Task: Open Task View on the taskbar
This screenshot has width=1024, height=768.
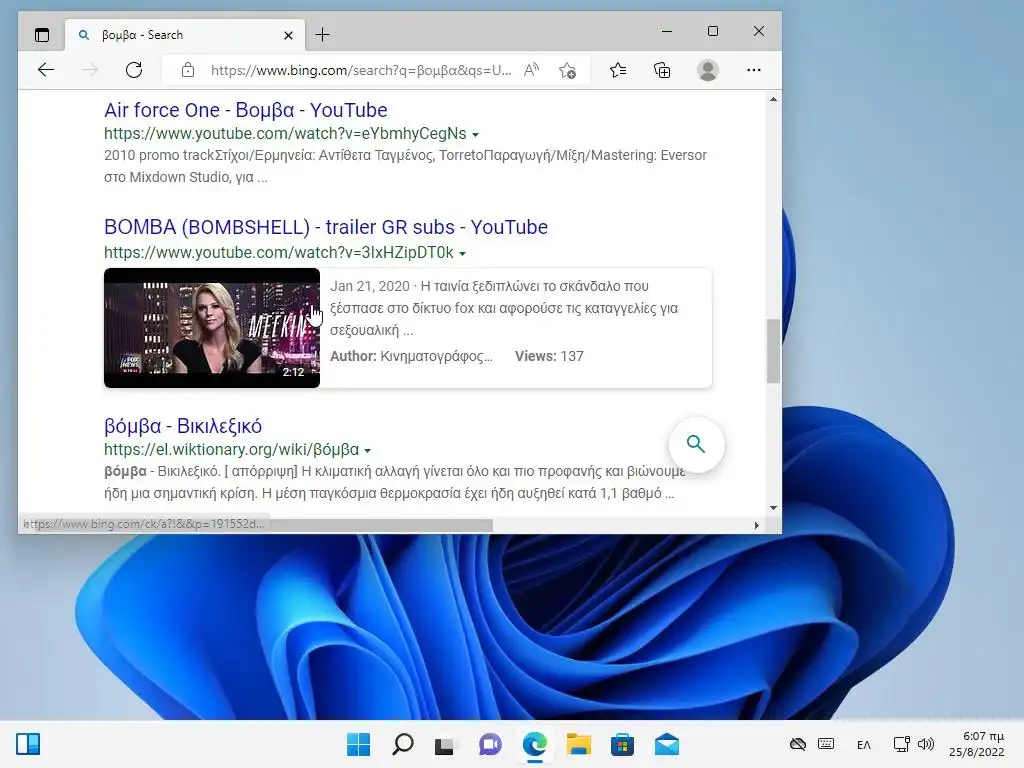Action: tap(445, 745)
